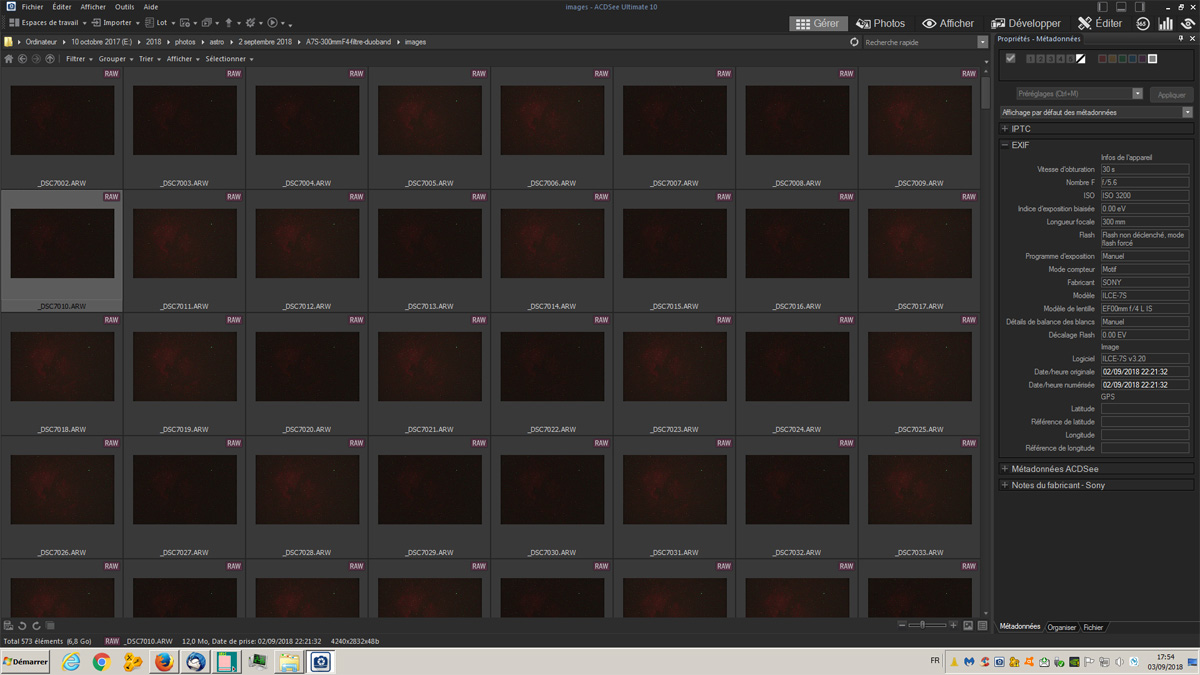Click the zoom-out minus beside thumbnail slider
This screenshot has height=675, width=1200.
(902, 625)
